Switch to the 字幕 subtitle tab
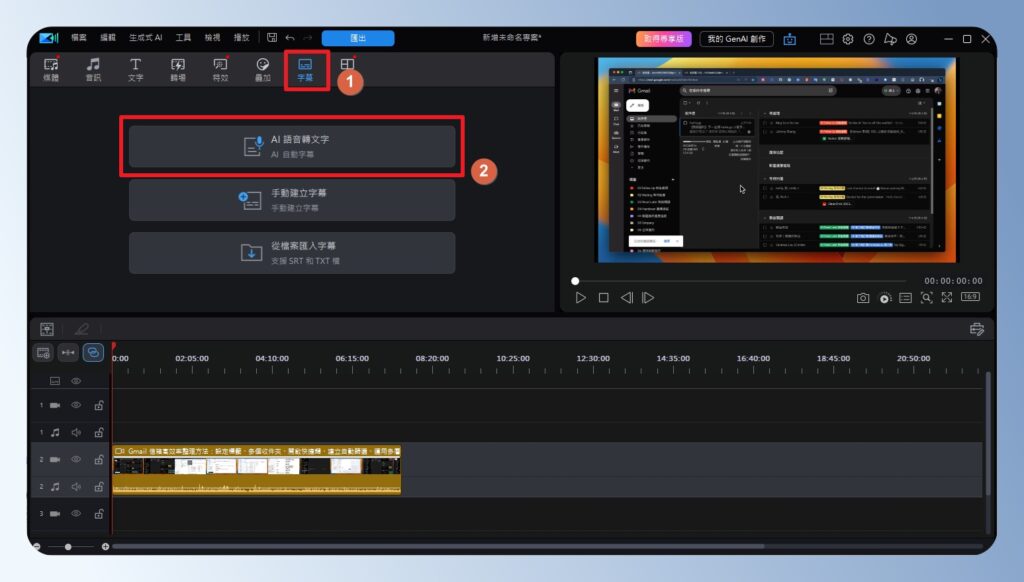This screenshot has height=582, width=1024. 305,69
